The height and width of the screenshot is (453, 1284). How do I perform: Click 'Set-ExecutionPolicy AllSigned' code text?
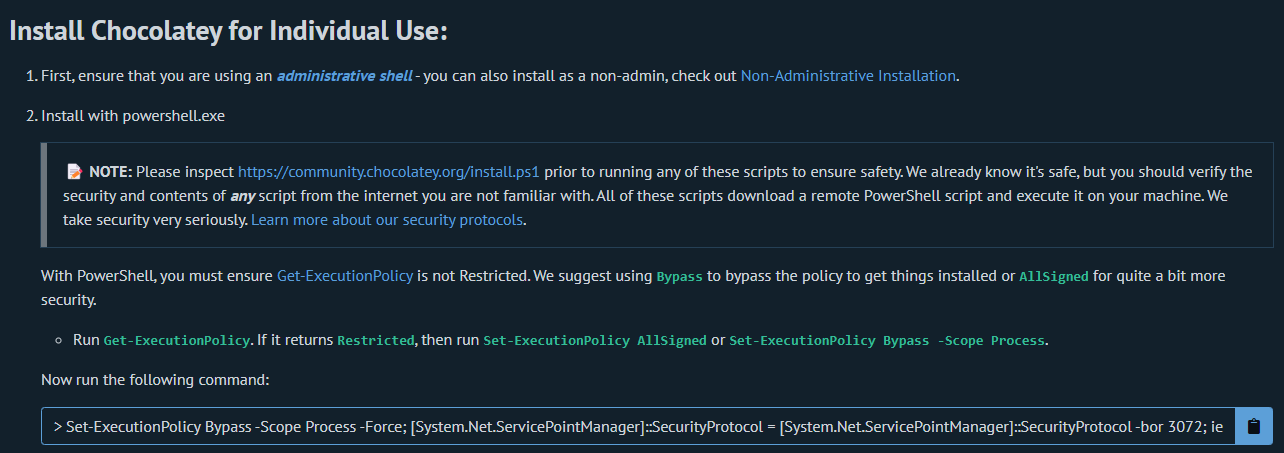click(595, 340)
